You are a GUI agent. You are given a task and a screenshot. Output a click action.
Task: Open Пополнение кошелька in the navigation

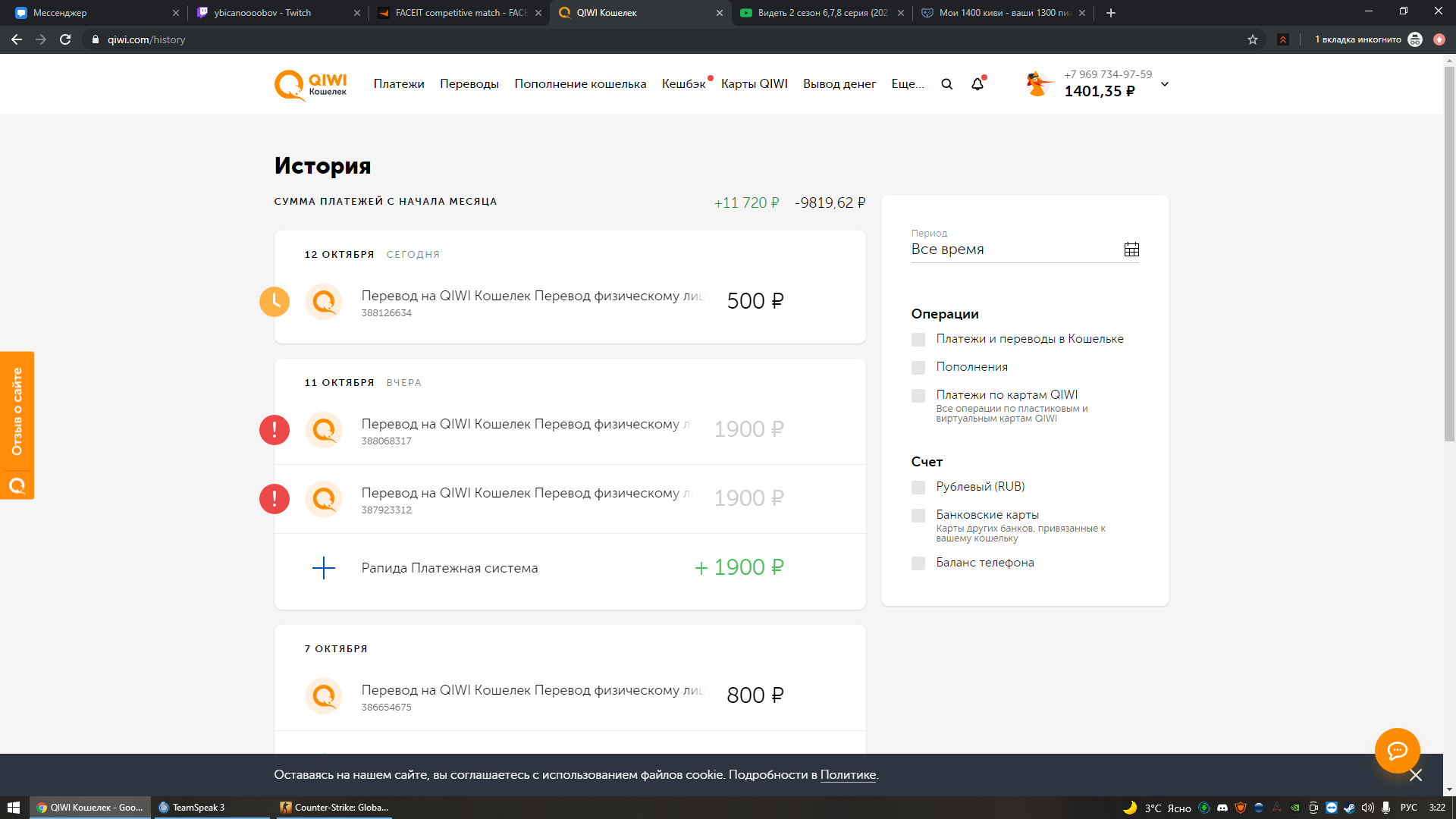point(580,84)
